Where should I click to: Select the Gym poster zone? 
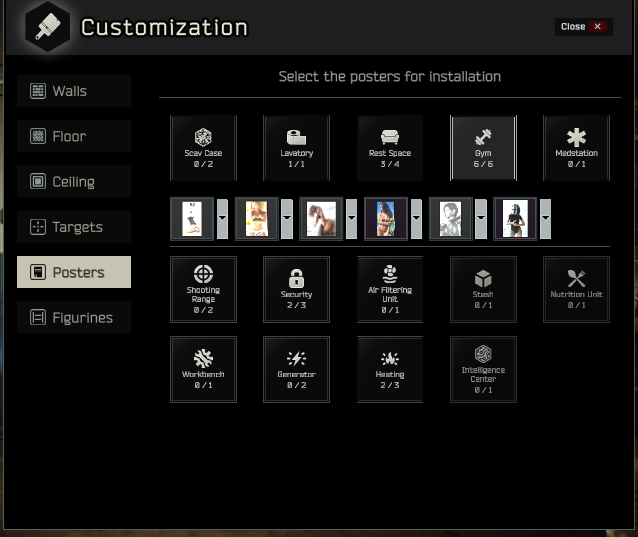pyautogui.click(x=483, y=148)
